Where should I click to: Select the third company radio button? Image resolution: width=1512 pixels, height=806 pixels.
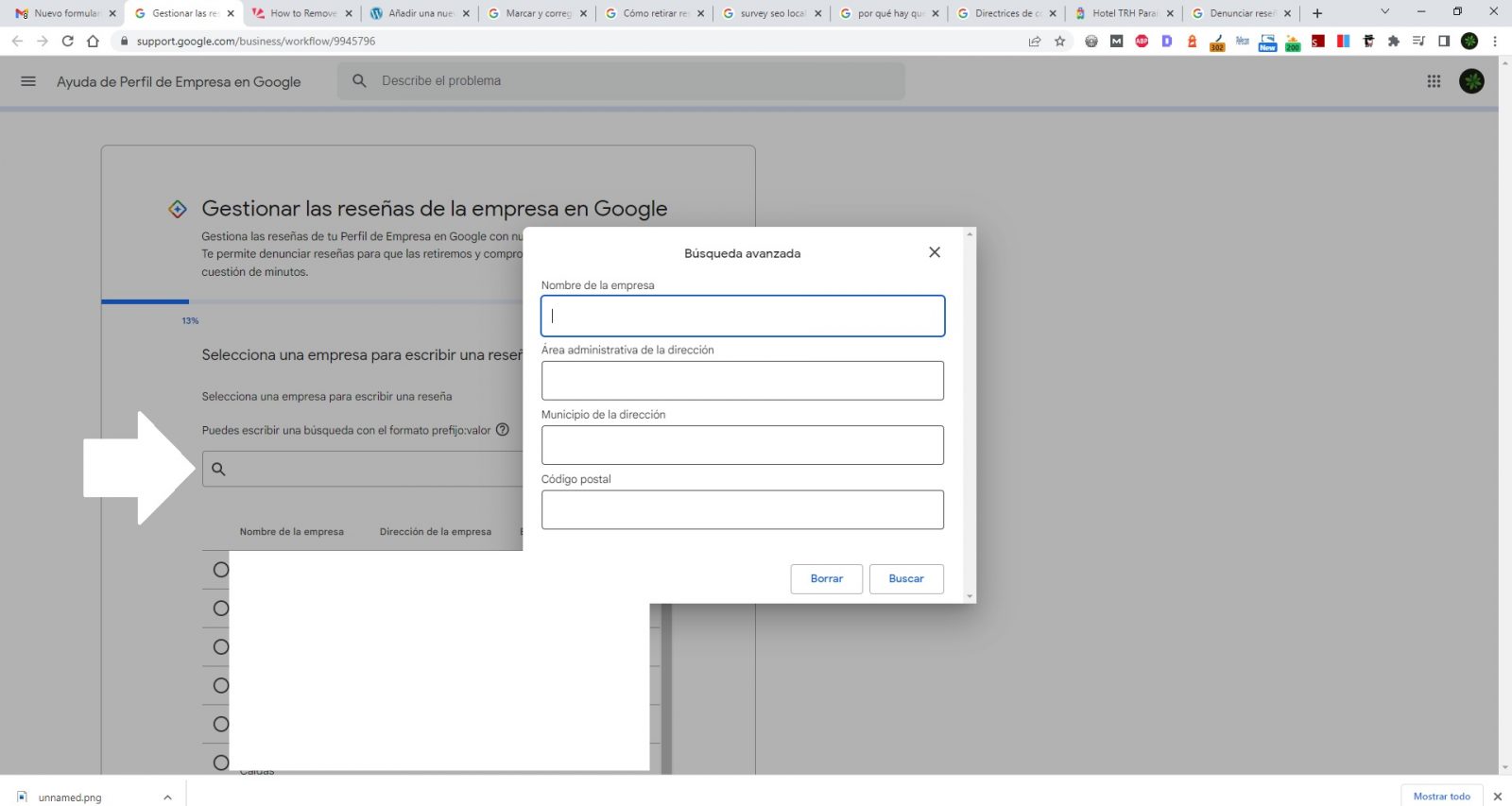pyautogui.click(x=221, y=647)
